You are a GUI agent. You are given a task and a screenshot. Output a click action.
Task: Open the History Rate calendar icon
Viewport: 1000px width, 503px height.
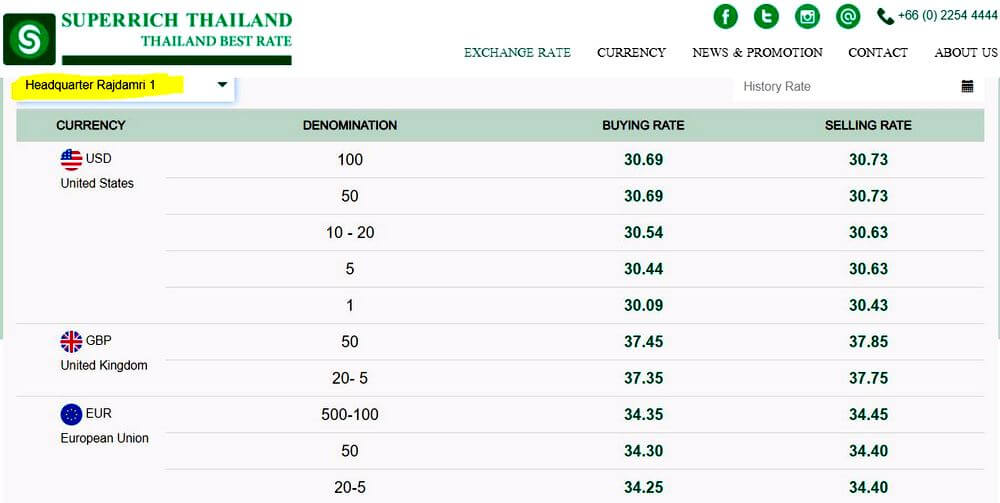[967, 86]
